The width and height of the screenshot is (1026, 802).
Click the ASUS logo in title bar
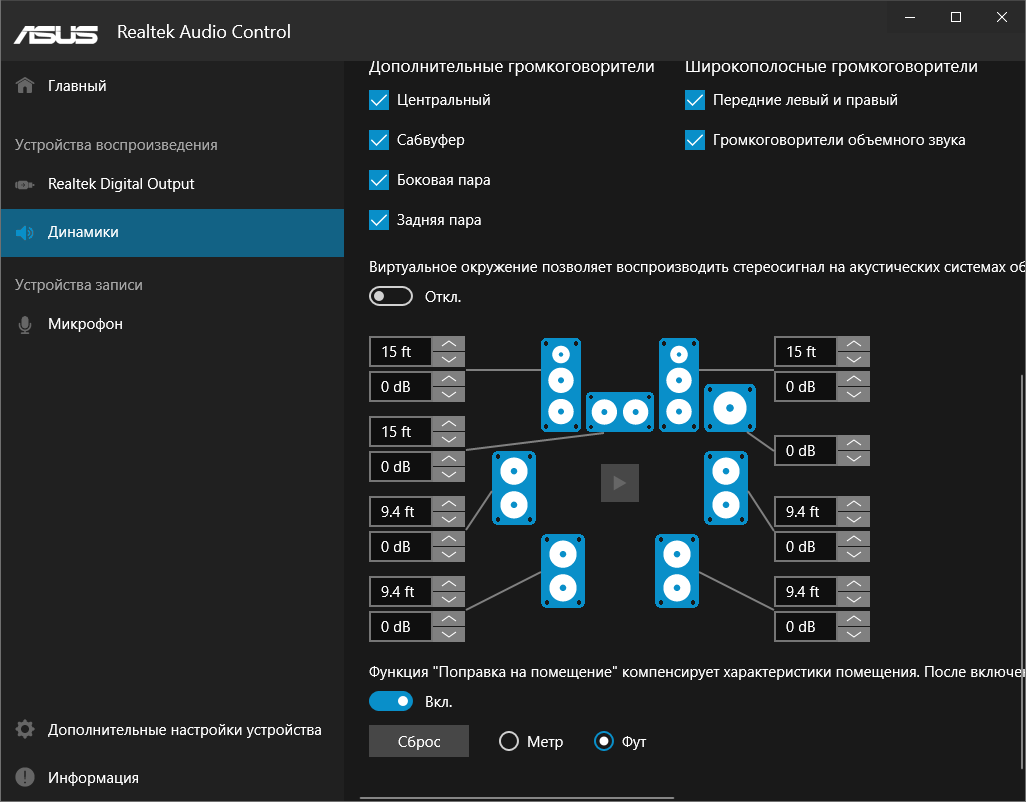(56, 32)
